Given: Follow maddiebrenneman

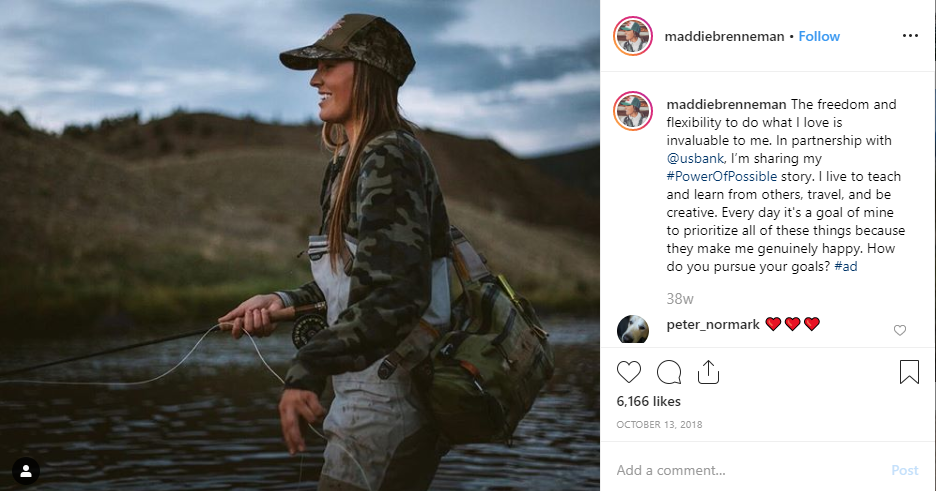Looking at the screenshot, I should [819, 36].
